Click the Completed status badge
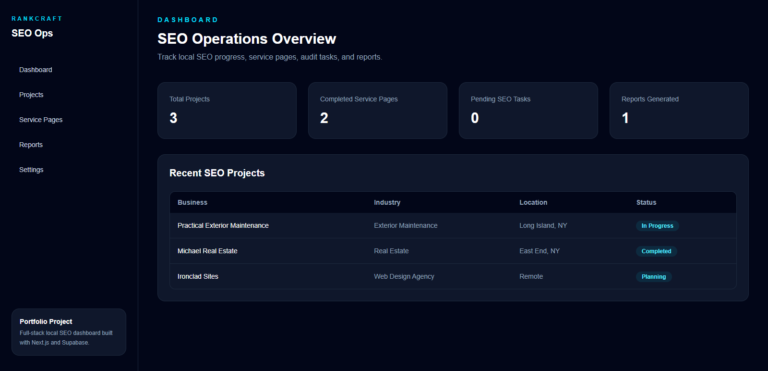Screen dimensions: 768x371 [656, 251]
